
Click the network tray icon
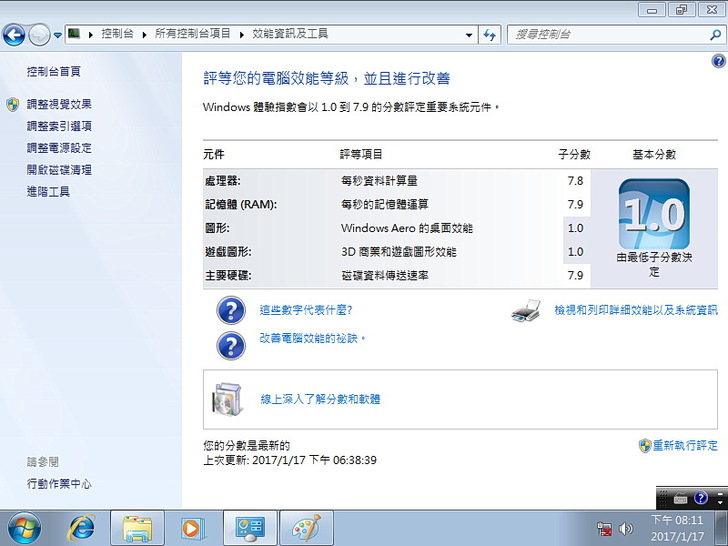point(604,529)
